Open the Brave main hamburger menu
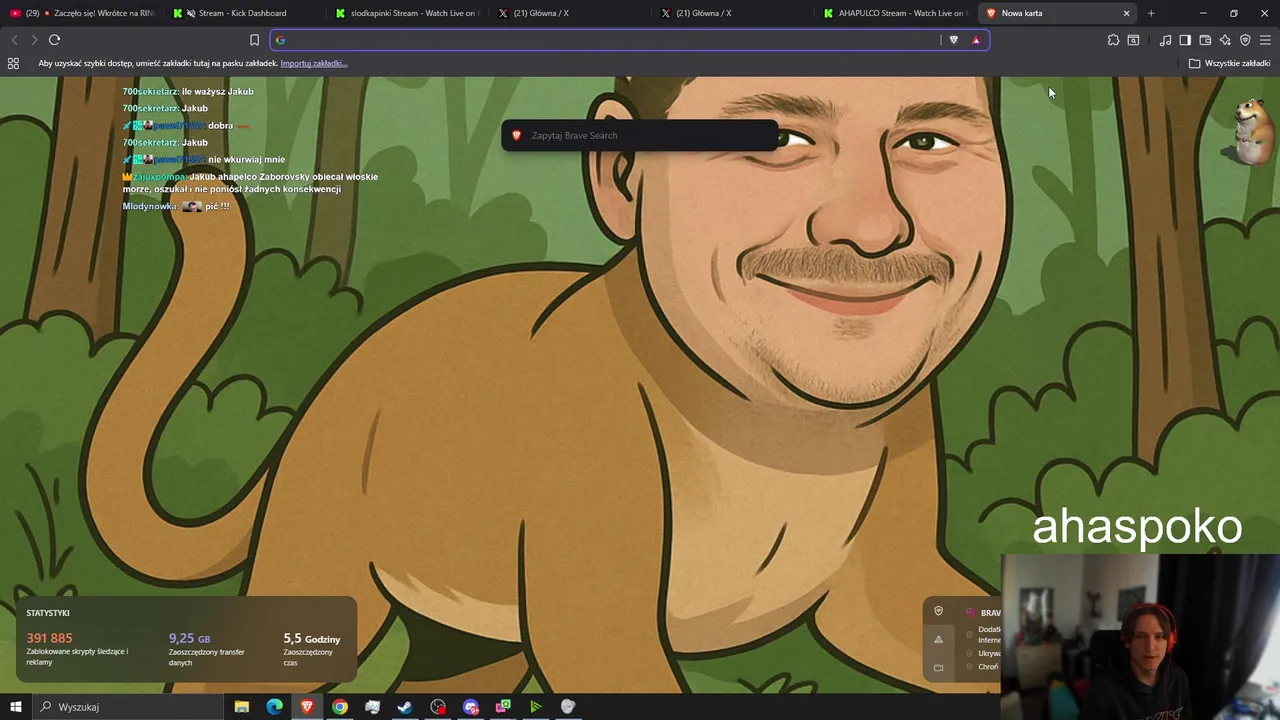 [1265, 40]
